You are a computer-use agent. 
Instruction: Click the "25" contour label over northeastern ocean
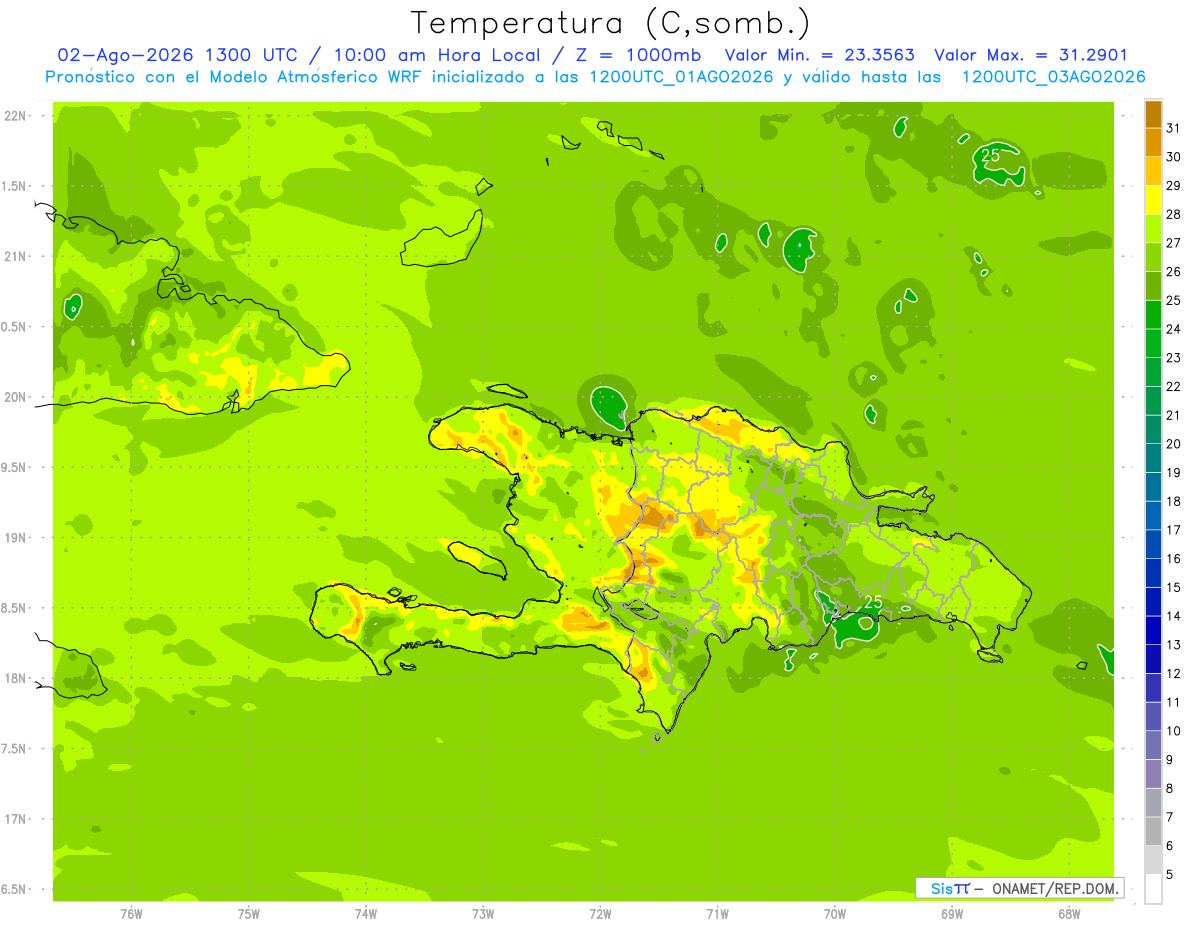tap(991, 155)
